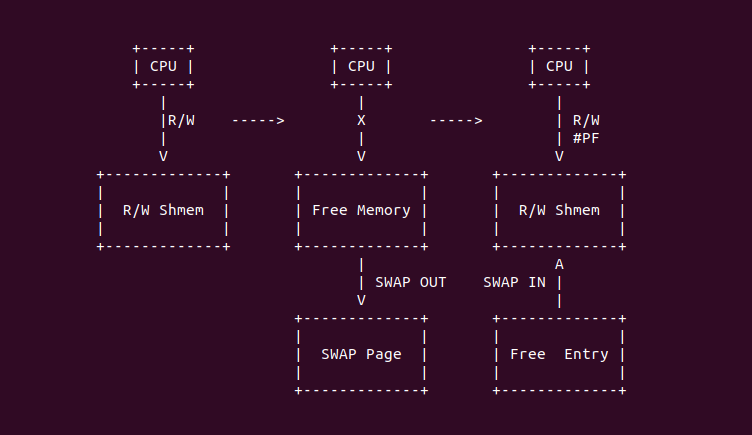752x435 pixels.
Task: Click the leftmost CPU box
Action: 163,66
